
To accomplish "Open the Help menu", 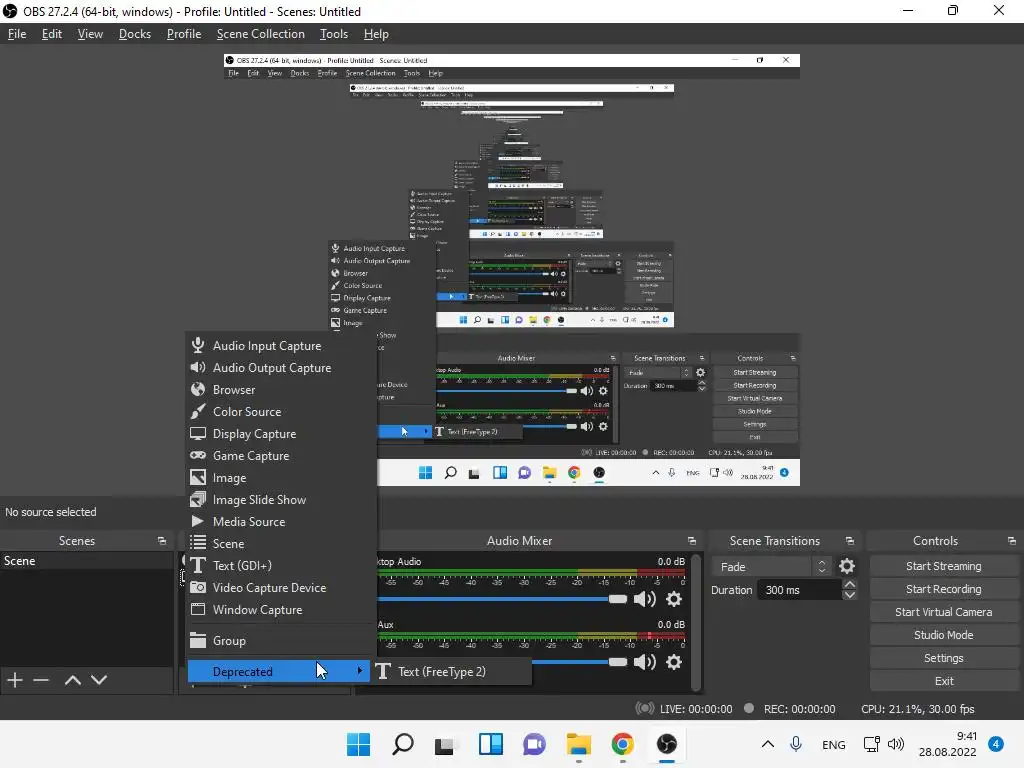I will click(x=376, y=34).
